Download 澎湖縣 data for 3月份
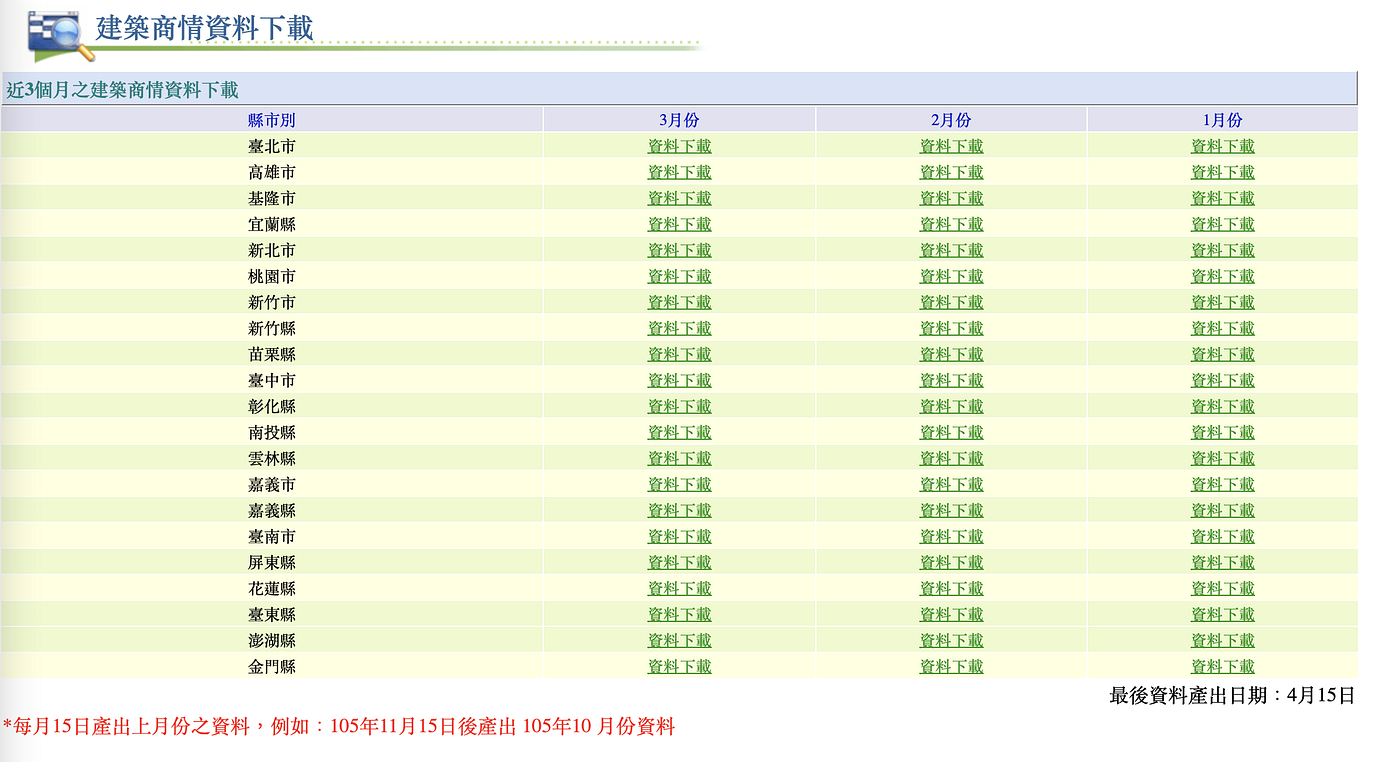1400x762 pixels. coord(680,640)
